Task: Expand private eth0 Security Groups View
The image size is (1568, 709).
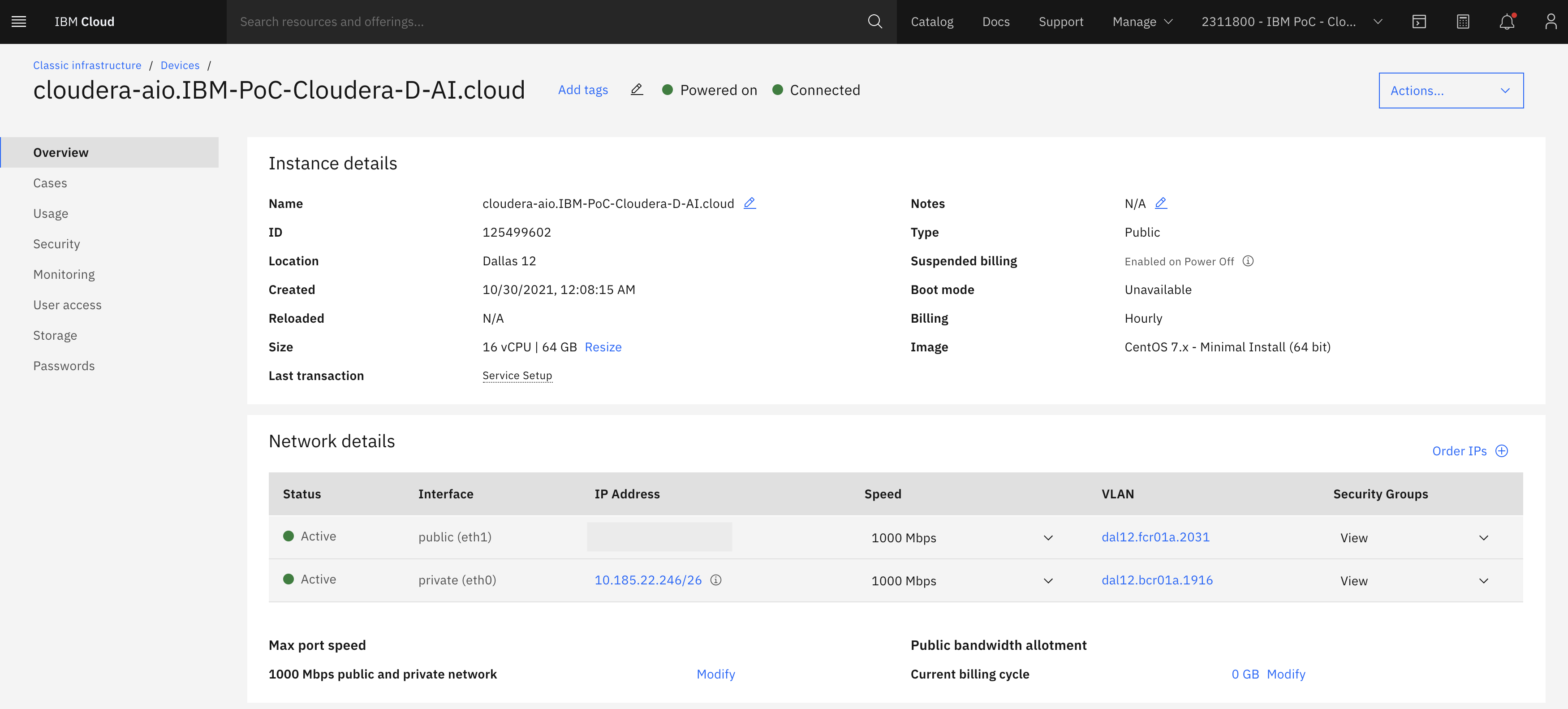Action: (1414, 581)
